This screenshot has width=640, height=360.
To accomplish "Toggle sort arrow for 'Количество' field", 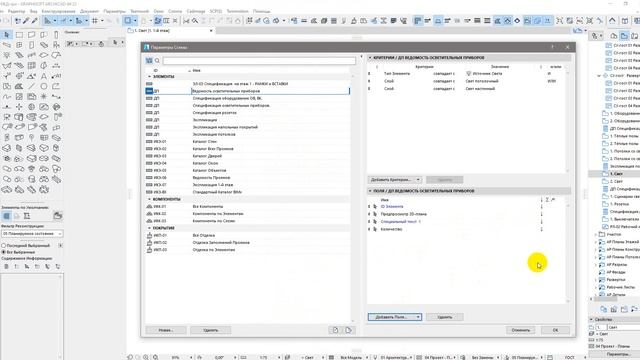I will (542, 229).
